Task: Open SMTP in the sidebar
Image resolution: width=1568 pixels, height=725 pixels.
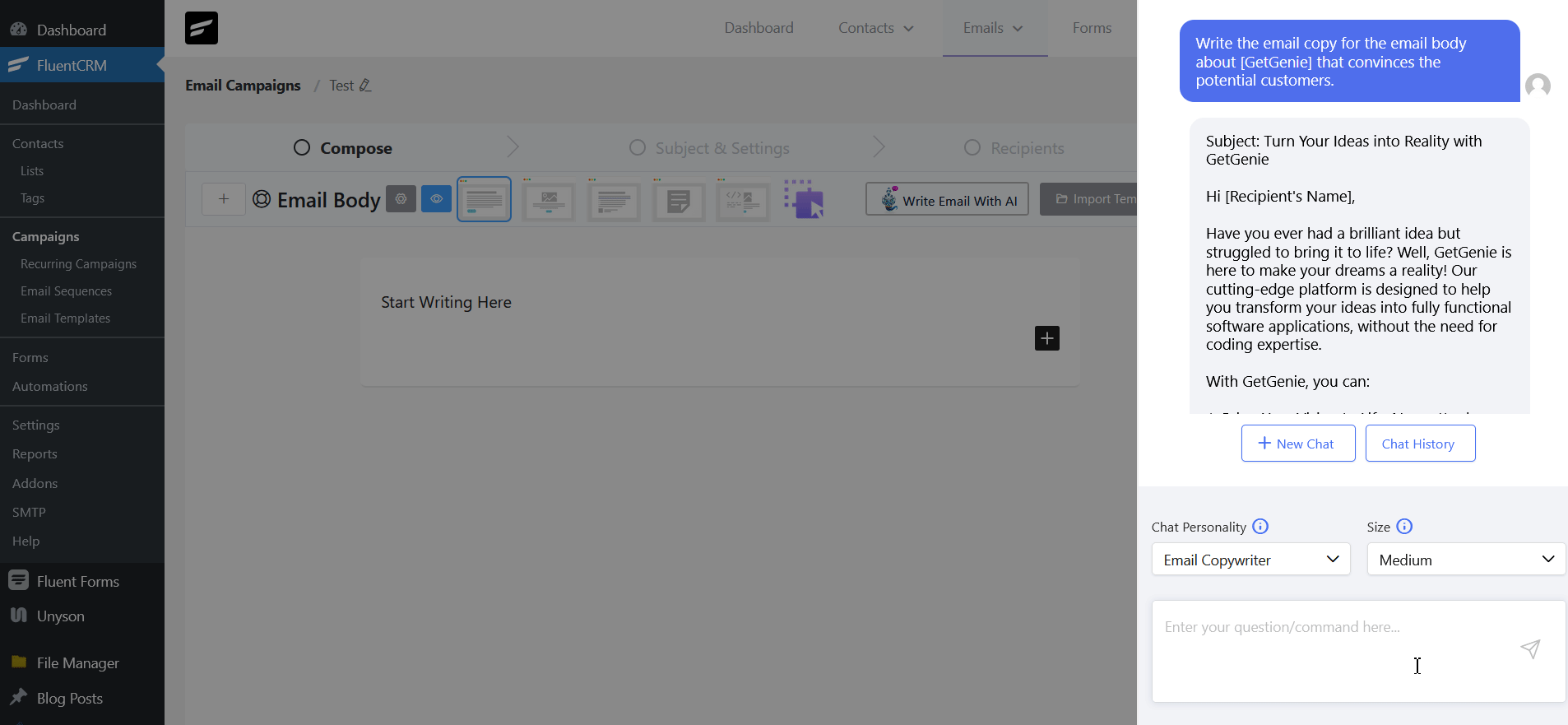Action: 29,513
